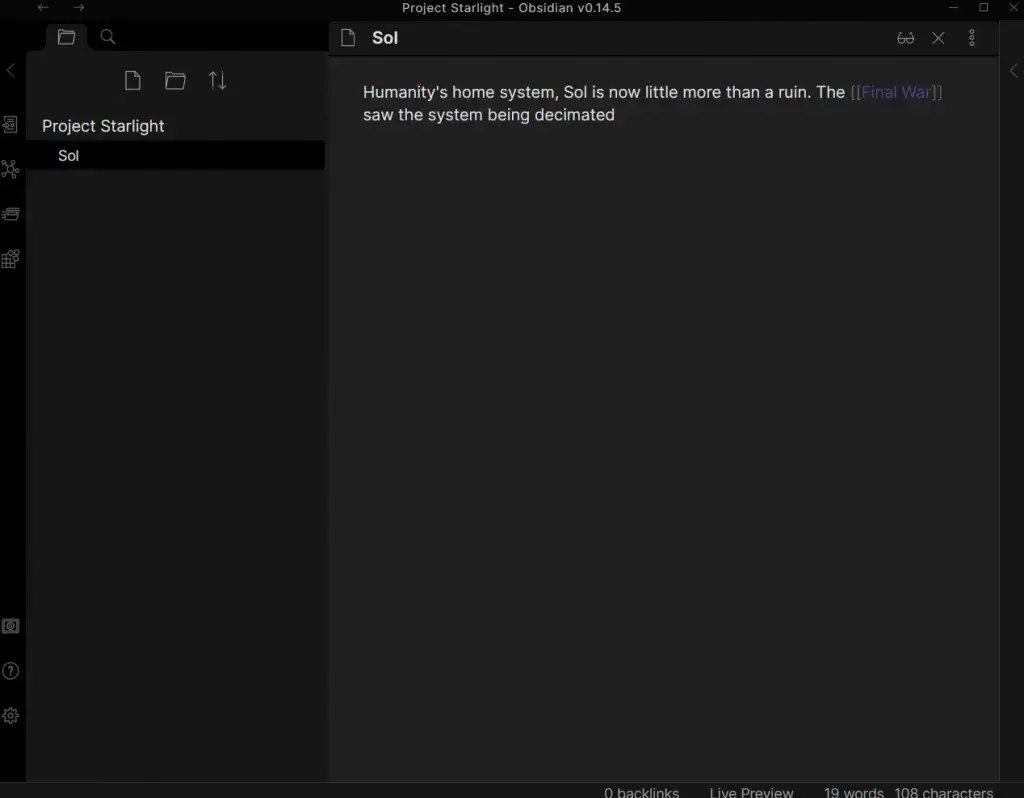Open another vault via the vault icon
Image resolution: width=1024 pixels, height=798 pixels.
10,626
